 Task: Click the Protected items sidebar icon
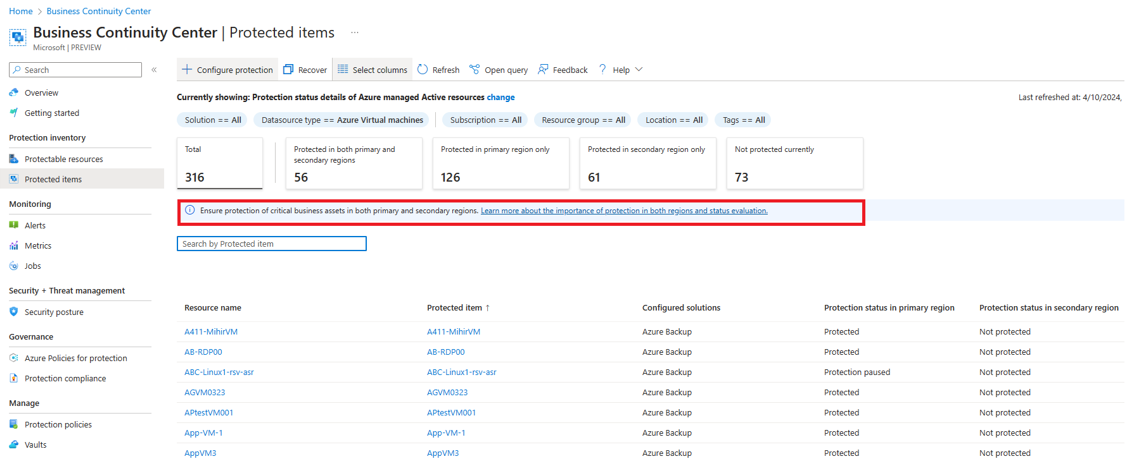14,179
